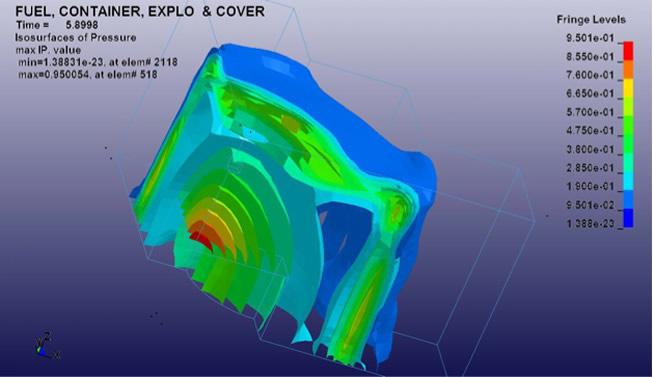Click the dark blue band of the fringe color bar
Image resolution: width=653 pixels, height=377 pixels.
pos(628,218)
